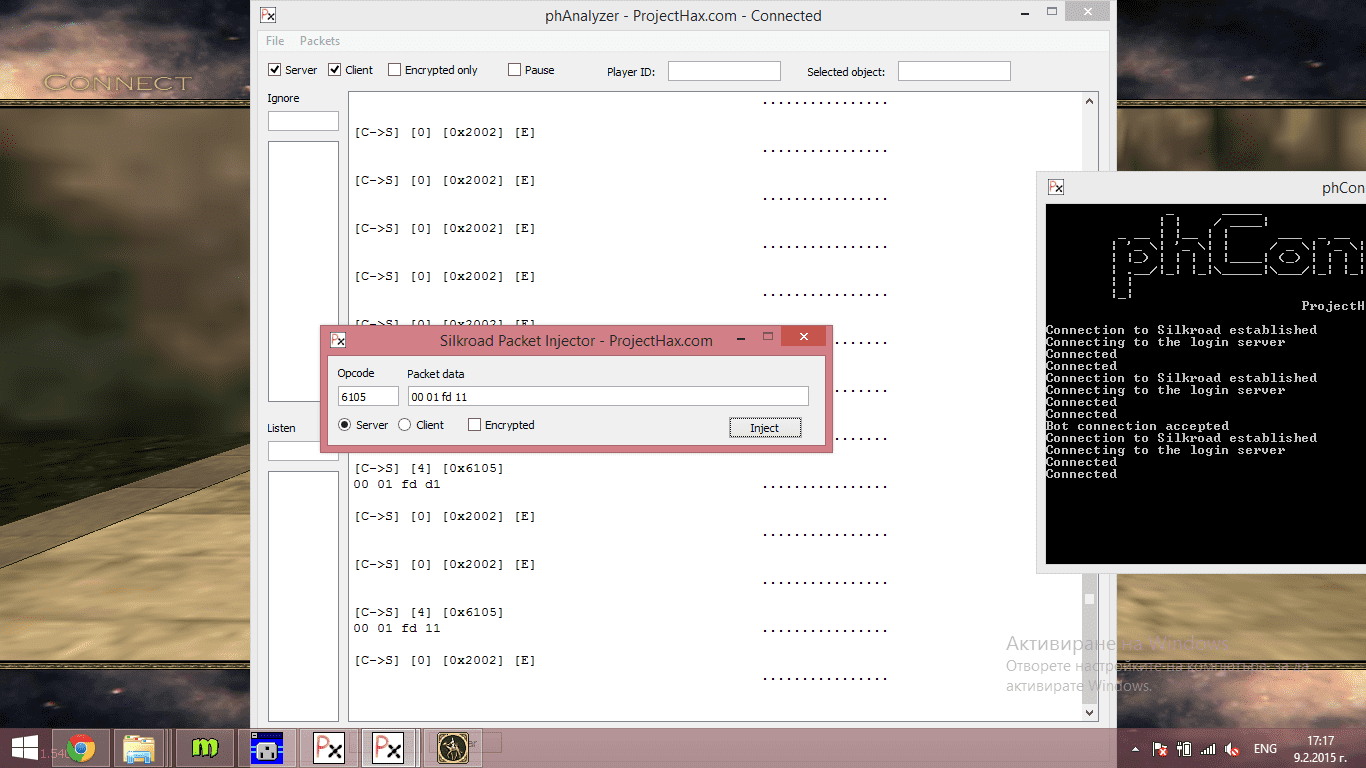Image resolution: width=1366 pixels, height=768 pixels.
Task: Click the 'Ignore' label in phAnalyzer
Action: click(x=283, y=98)
